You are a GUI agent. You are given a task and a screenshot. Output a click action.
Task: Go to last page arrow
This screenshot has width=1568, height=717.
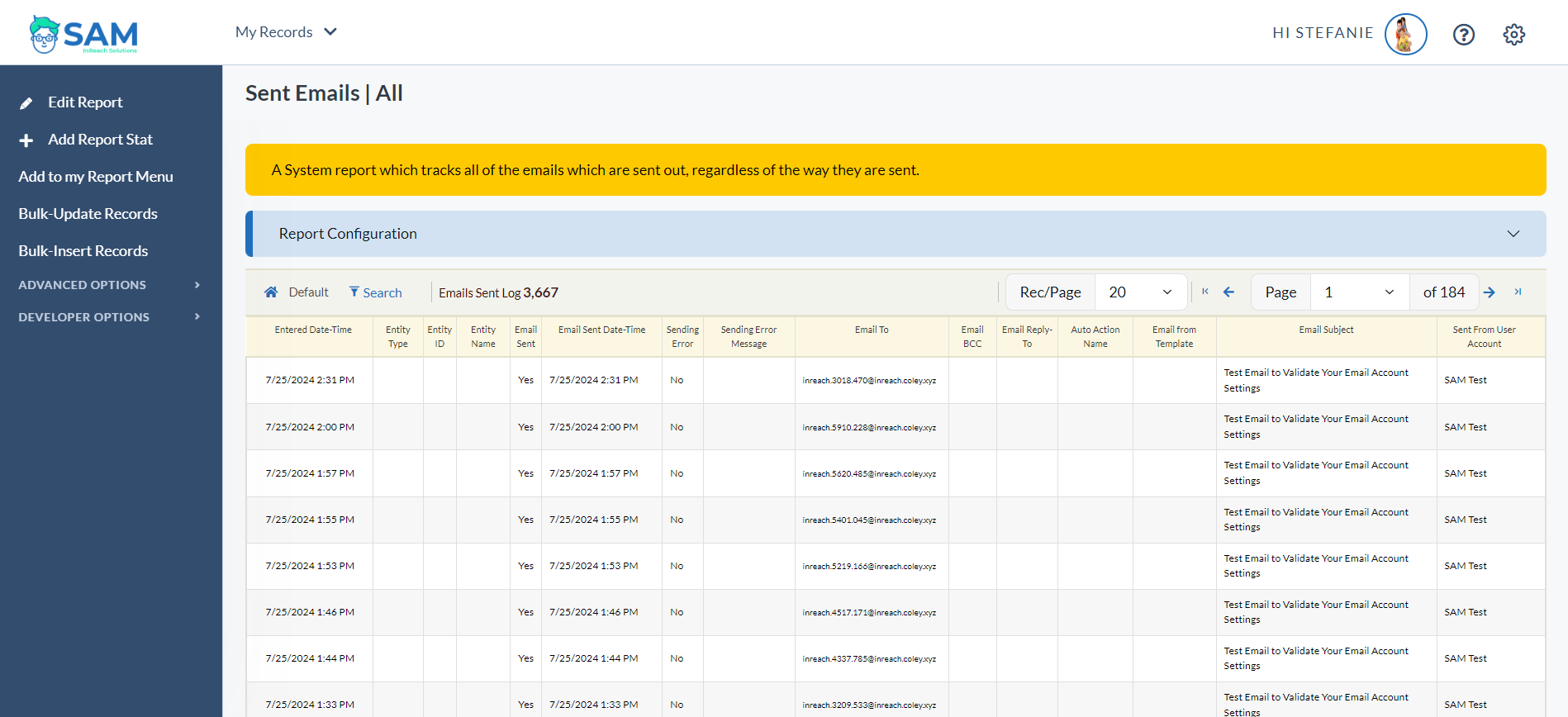1518,292
